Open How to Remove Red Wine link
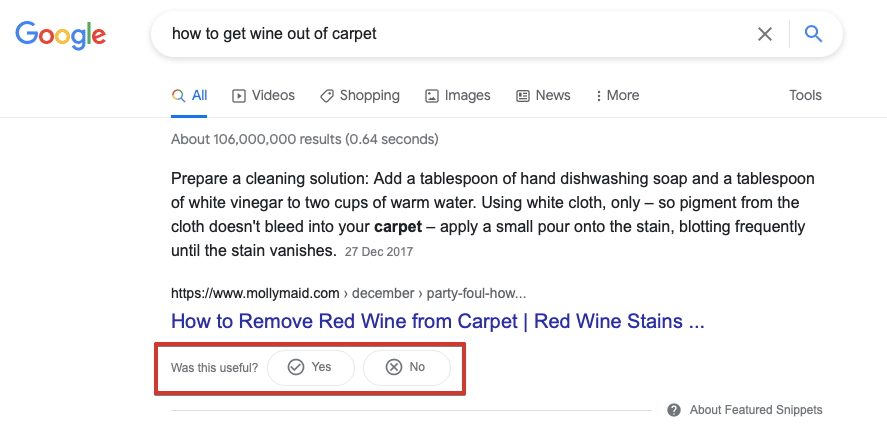The width and height of the screenshot is (887, 433). coord(438,321)
